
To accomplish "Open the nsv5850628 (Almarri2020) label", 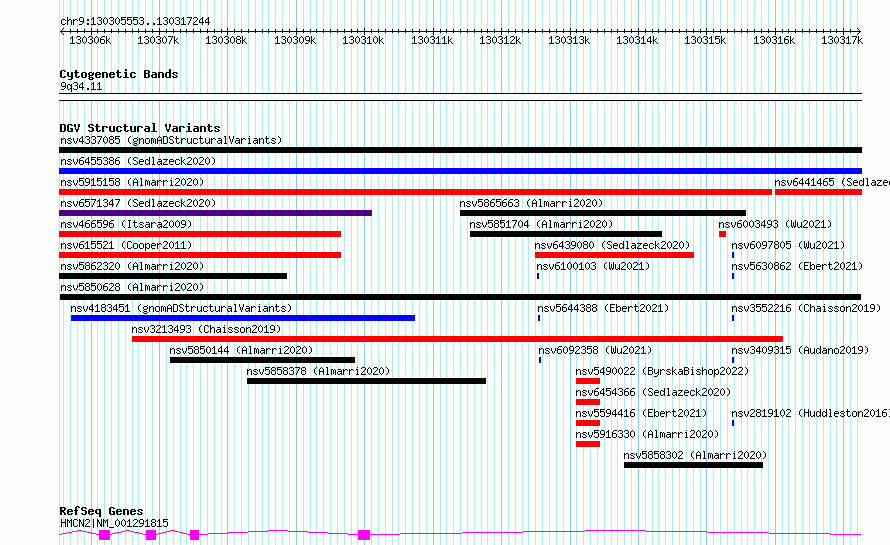I will pyautogui.click(x=132, y=287).
